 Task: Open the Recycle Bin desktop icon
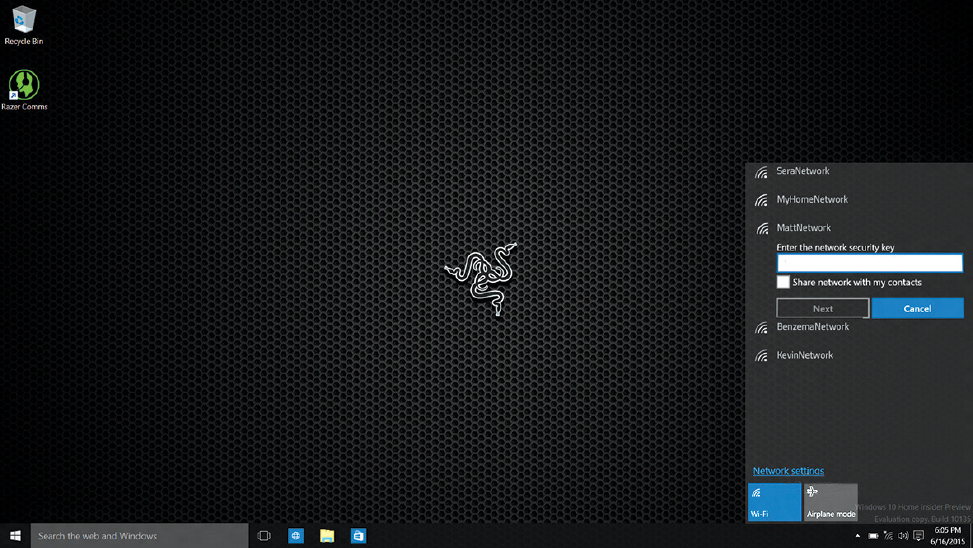(24, 25)
